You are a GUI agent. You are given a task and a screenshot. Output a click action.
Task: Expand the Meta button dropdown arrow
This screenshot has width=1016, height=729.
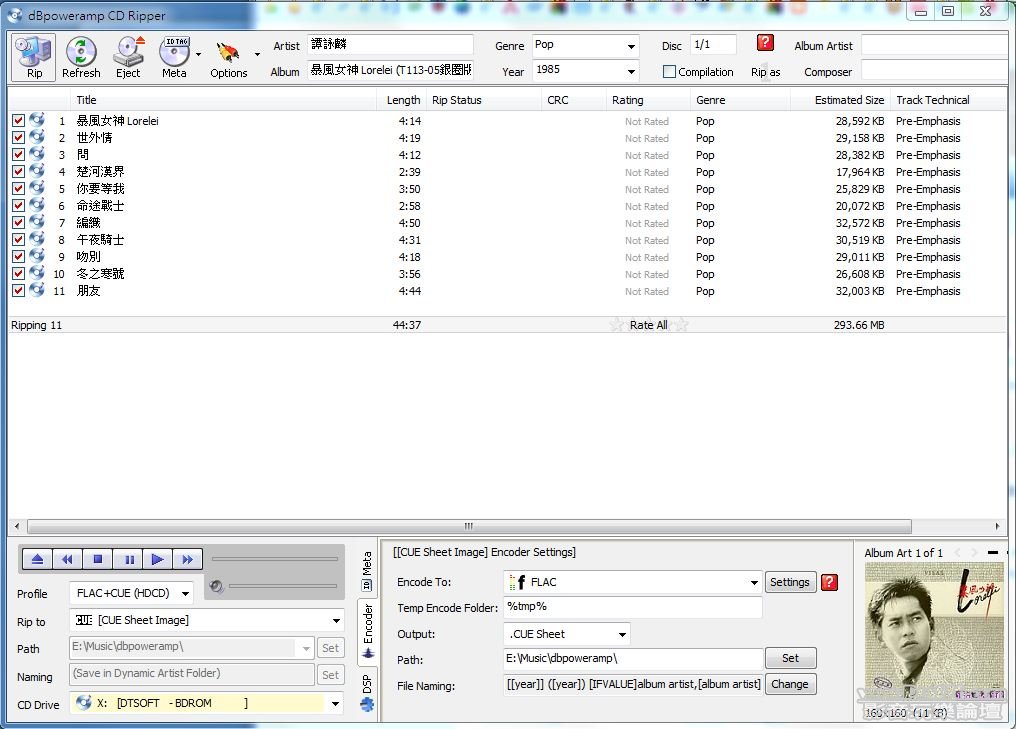[x=198, y=54]
